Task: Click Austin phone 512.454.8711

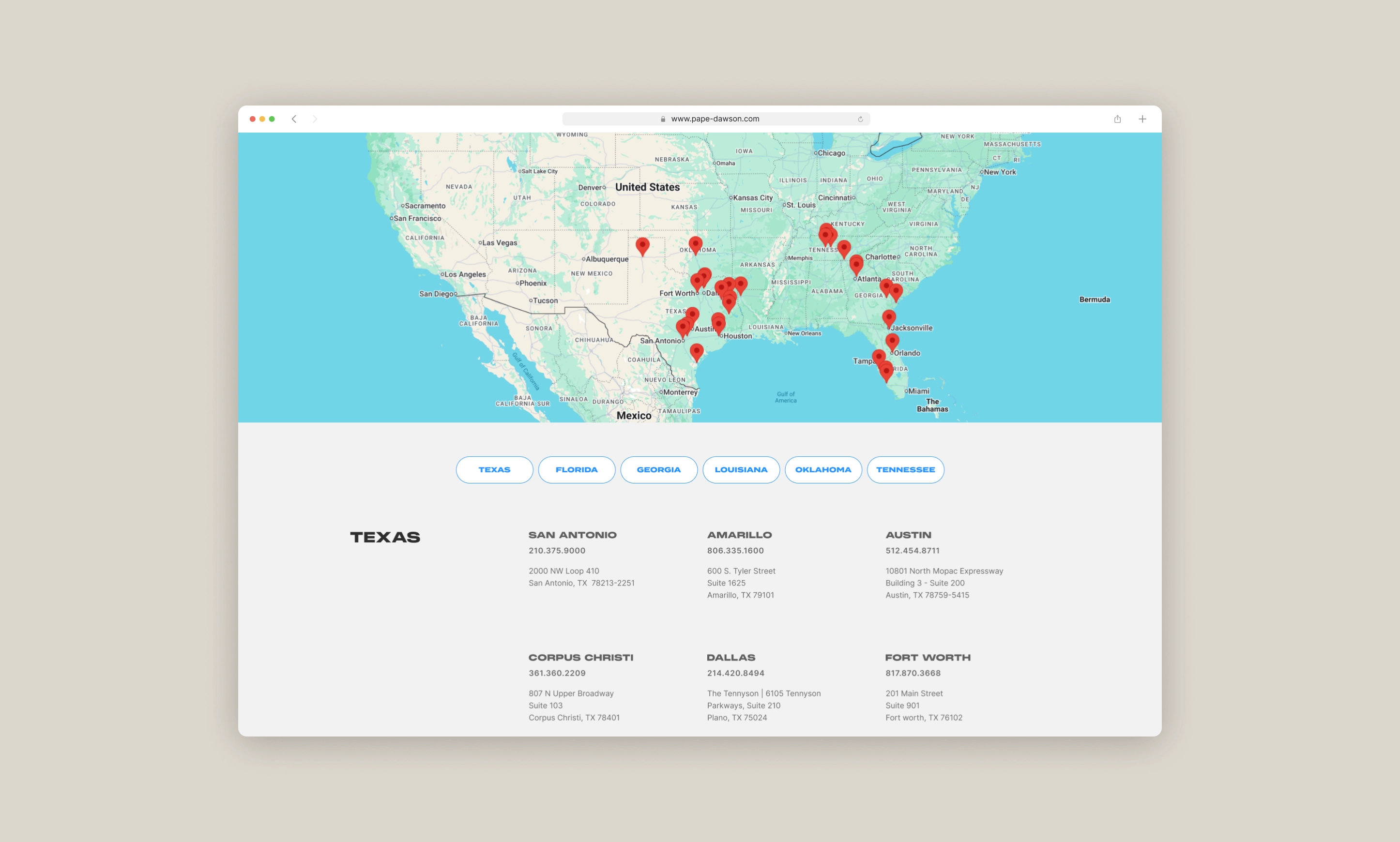Action: coord(913,550)
